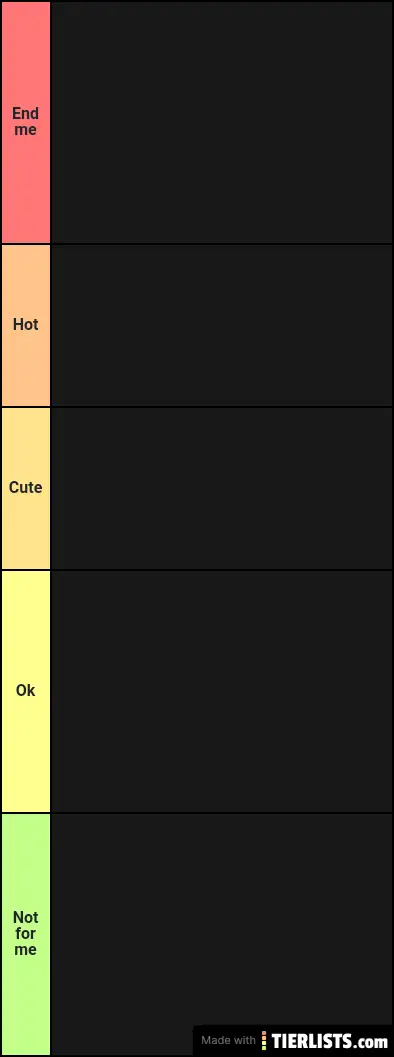Click the empty 'End me' tier row
This screenshot has width=394, height=1057.
click(x=221, y=122)
